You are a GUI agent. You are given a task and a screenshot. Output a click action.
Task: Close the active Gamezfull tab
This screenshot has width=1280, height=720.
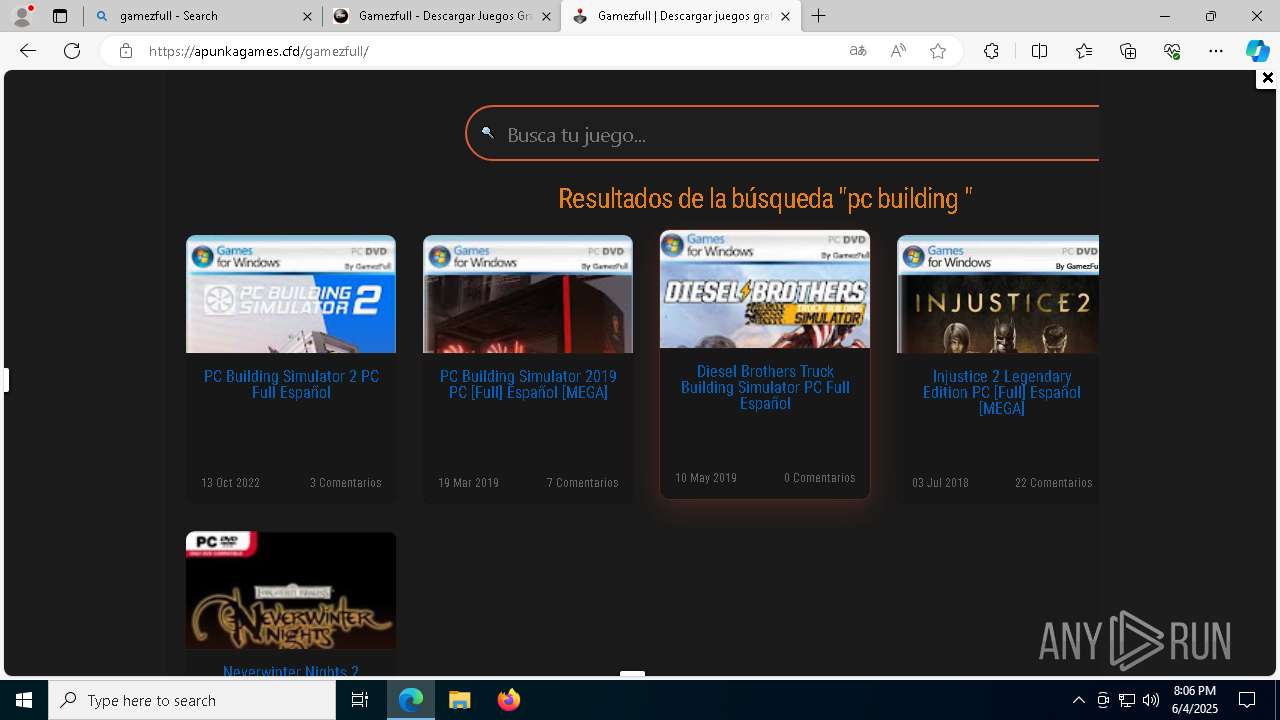785,16
